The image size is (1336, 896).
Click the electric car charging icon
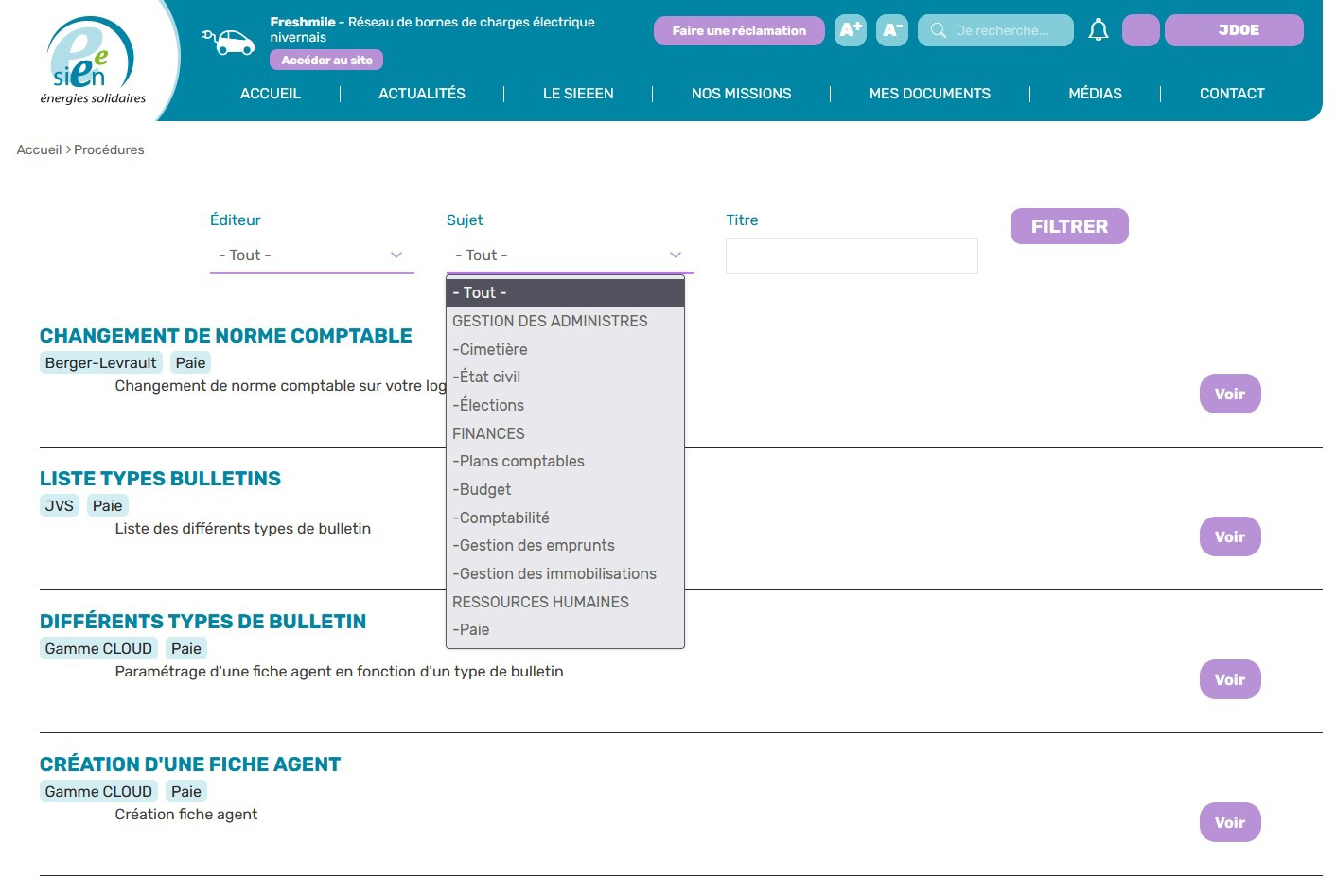[x=229, y=42]
